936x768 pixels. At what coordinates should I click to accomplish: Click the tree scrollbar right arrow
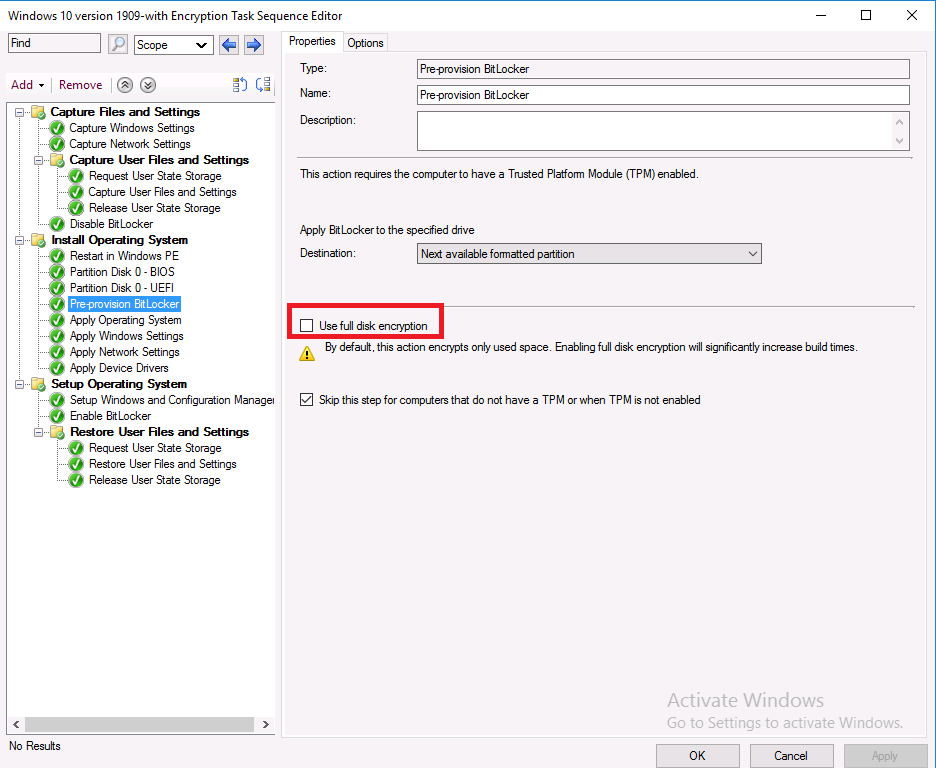coord(266,724)
